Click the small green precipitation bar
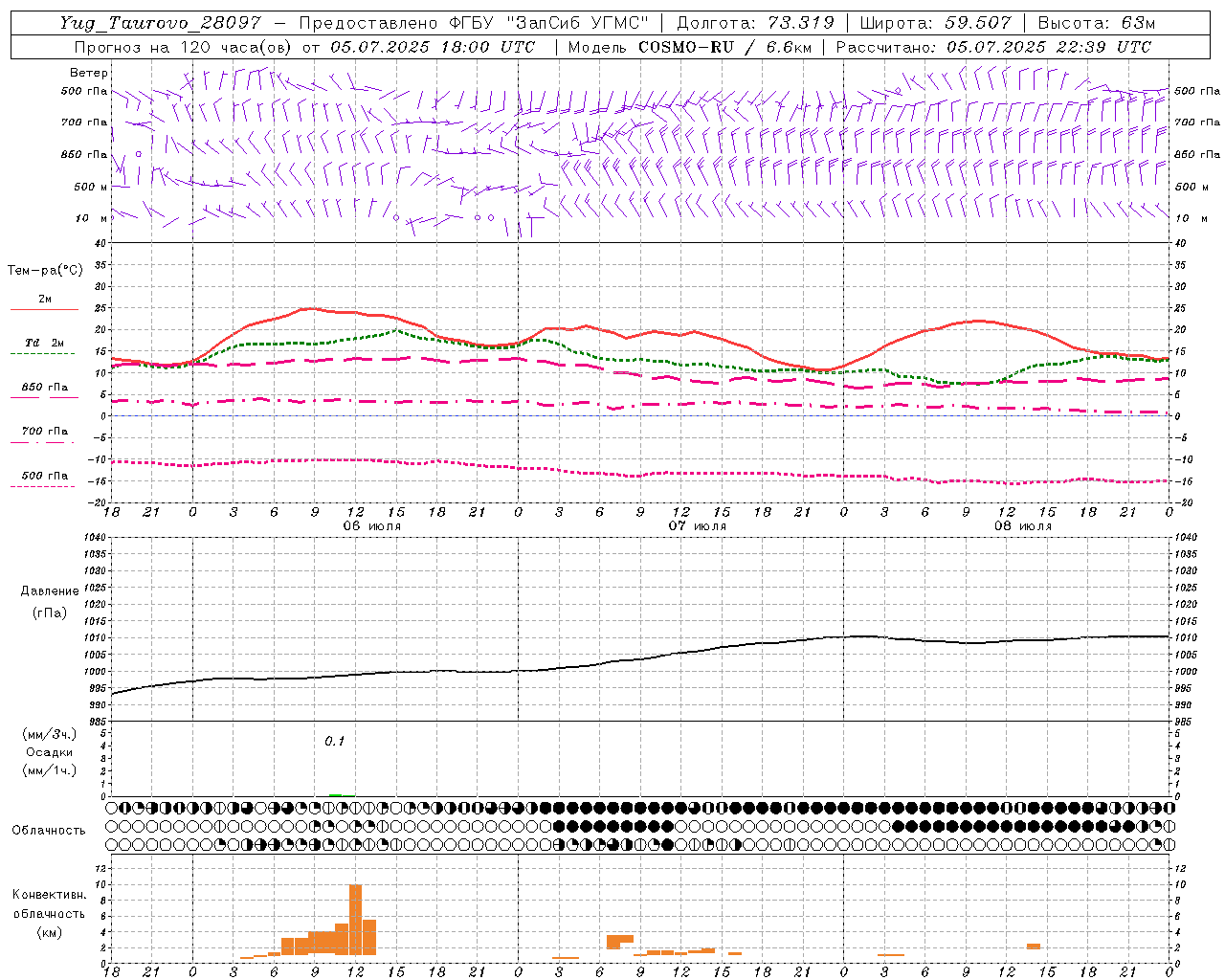This screenshot has width=1225, height=980. click(335, 794)
